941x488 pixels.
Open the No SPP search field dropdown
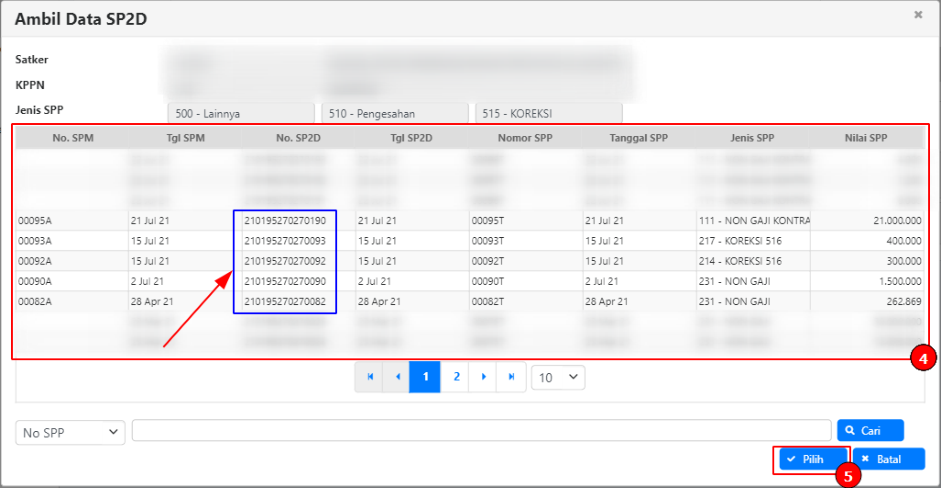70,432
